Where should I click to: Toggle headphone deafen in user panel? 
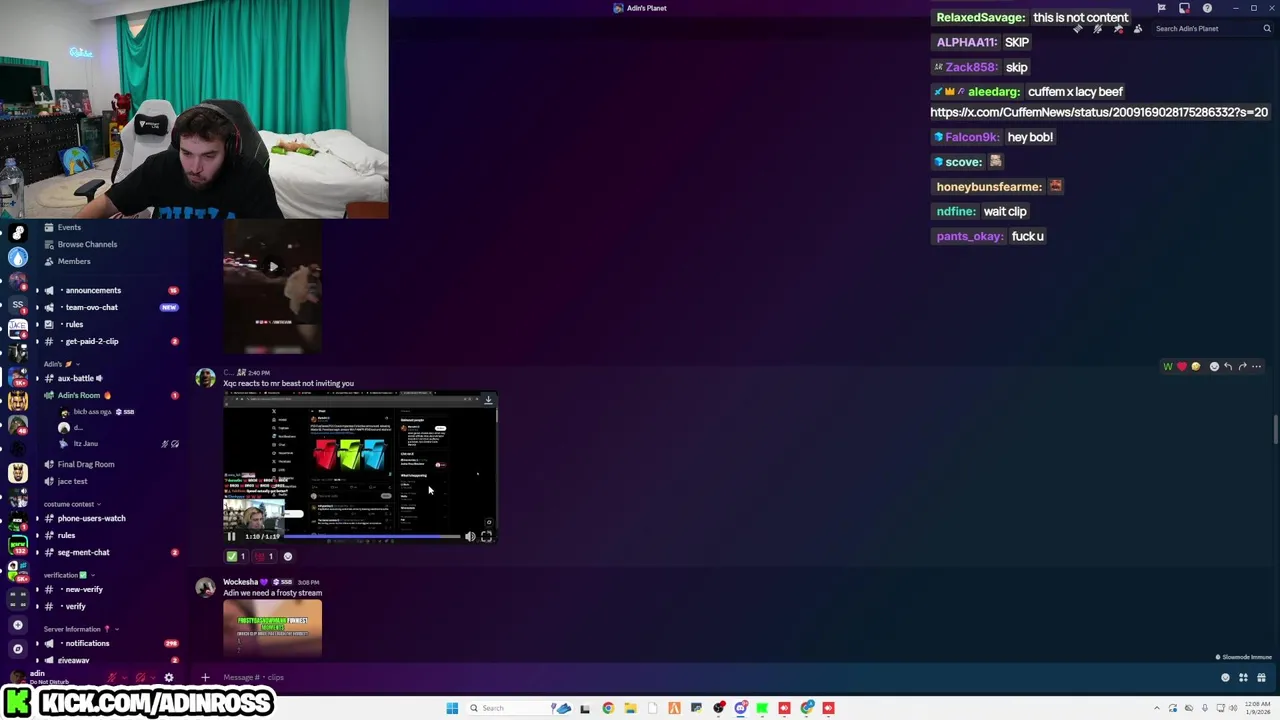[x=140, y=677]
